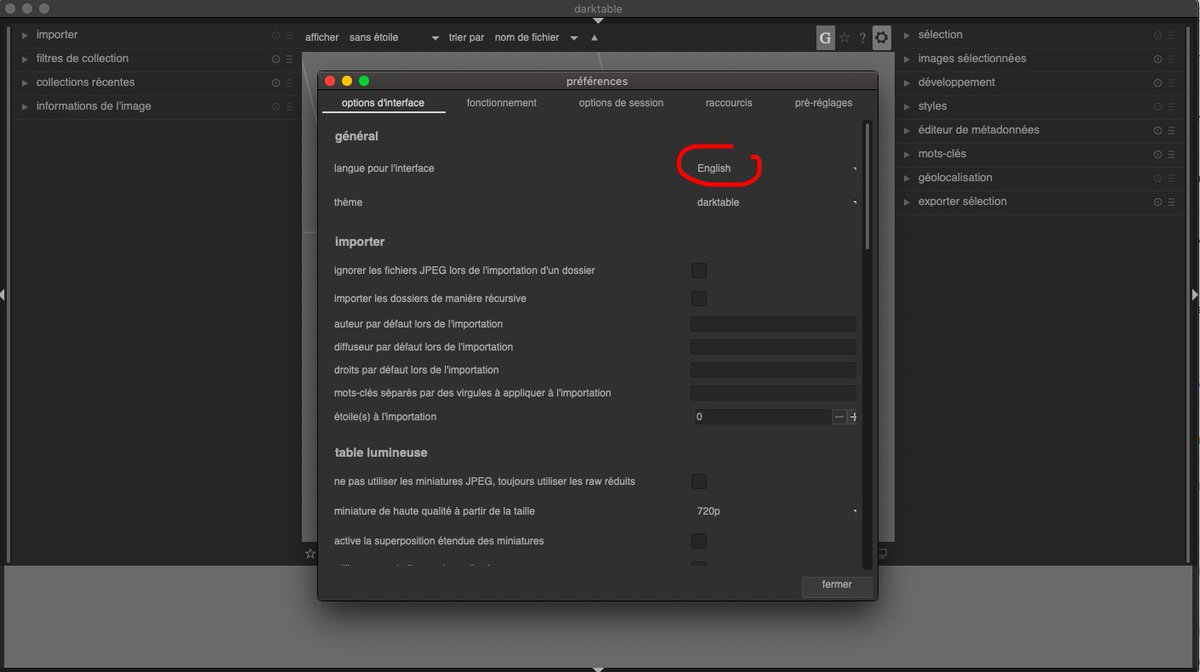Reset the 'géolocalisation' module
Viewport: 1200px width, 672px height.
pyautogui.click(x=1158, y=178)
